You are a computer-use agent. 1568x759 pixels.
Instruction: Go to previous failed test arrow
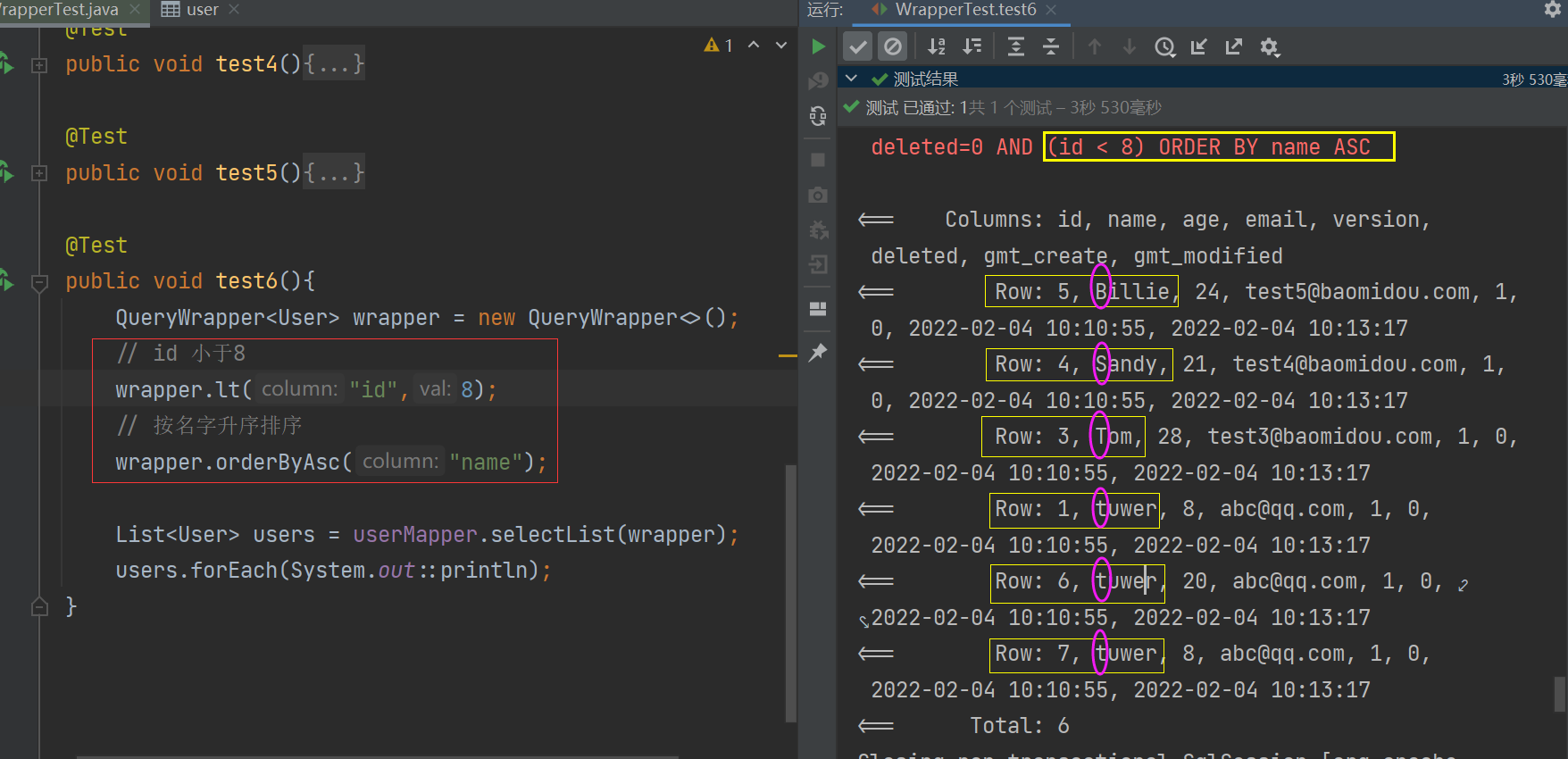pyautogui.click(x=1095, y=46)
